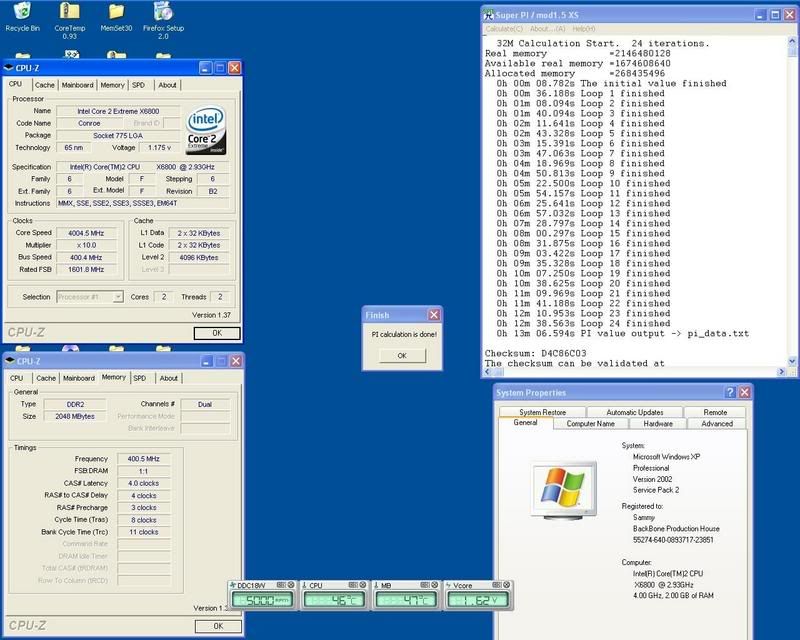800x640 pixels.
Task: Select the Computer Name tab
Action: 590,424
